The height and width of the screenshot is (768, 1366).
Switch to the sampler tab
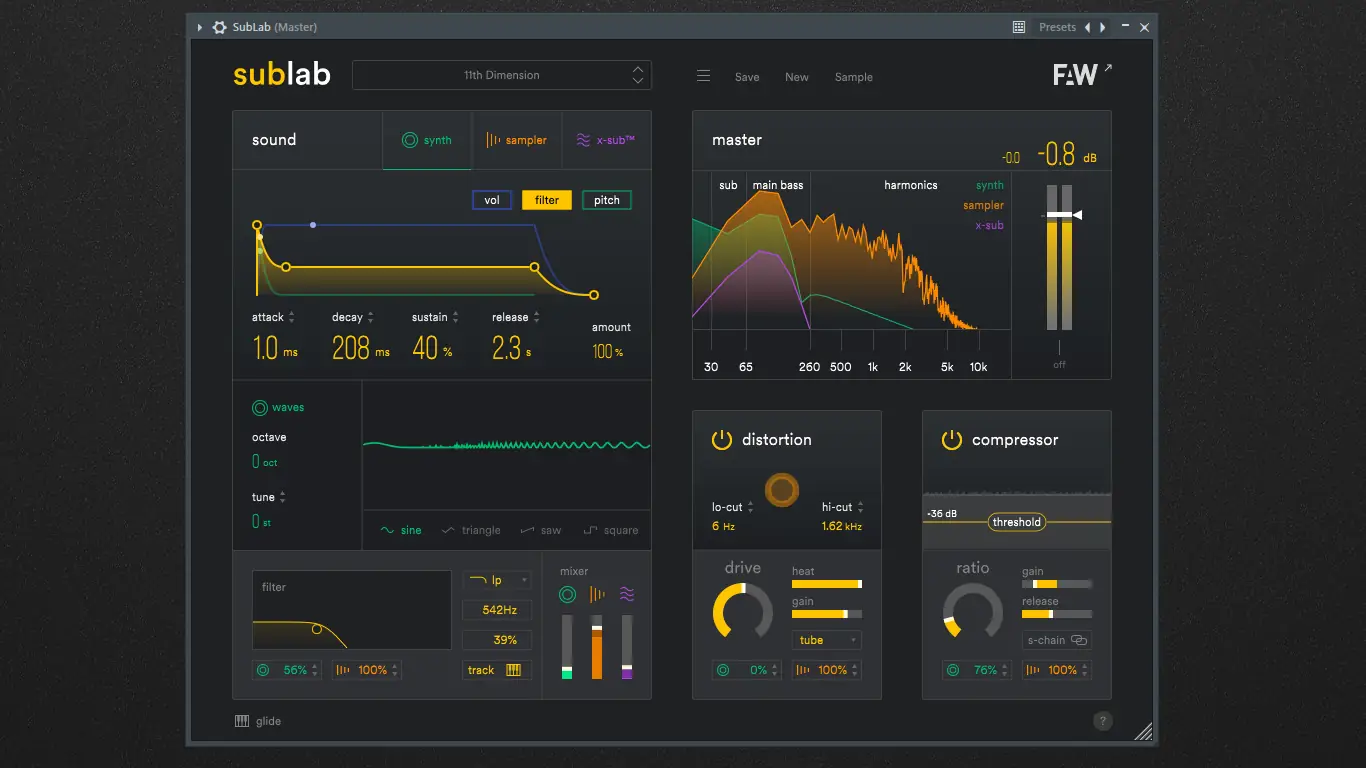(x=517, y=140)
